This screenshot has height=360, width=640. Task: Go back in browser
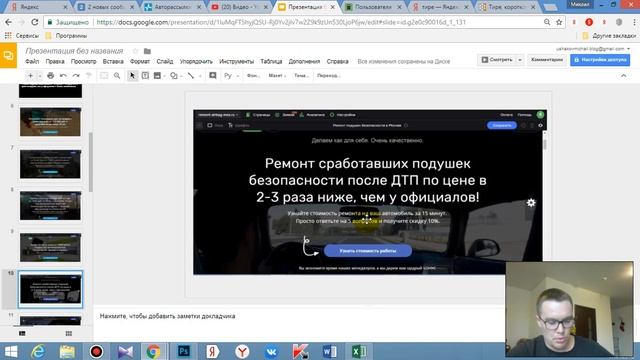point(9,22)
